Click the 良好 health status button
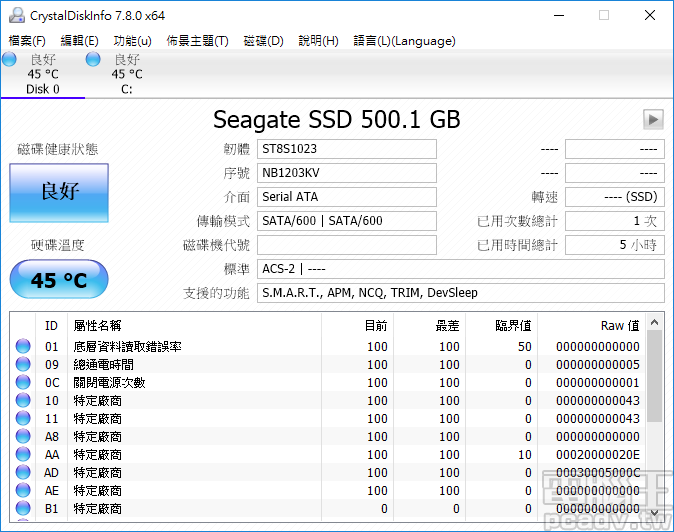 pos(59,193)
